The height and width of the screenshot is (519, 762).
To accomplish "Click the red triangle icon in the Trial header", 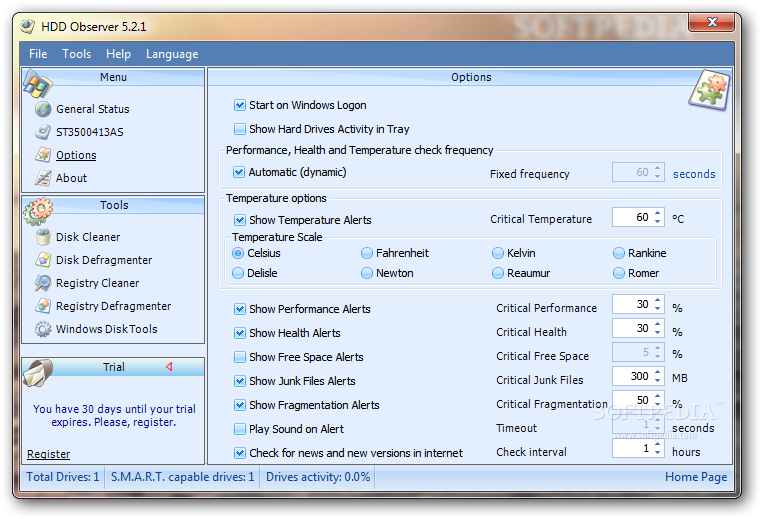I will [x=169, y=366].
